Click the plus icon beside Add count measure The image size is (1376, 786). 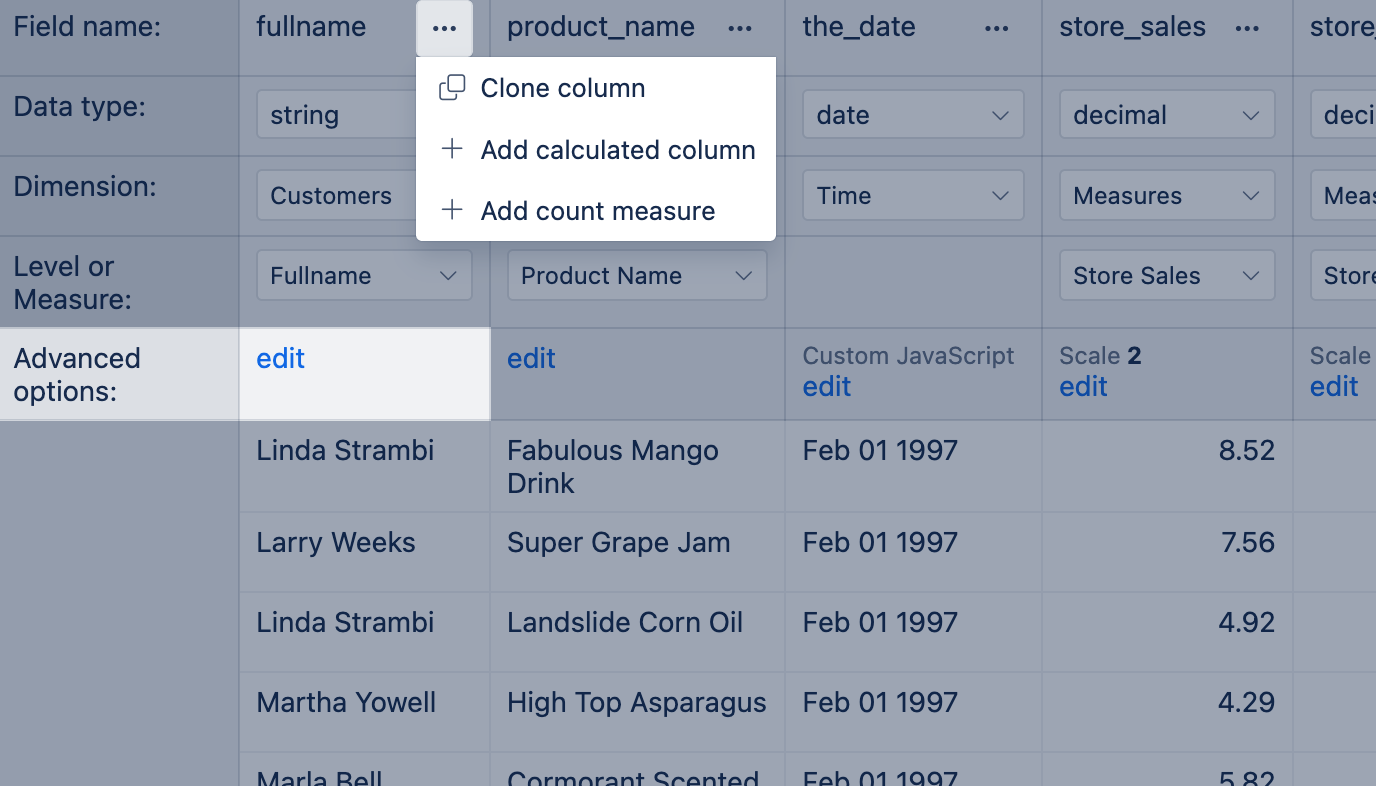452,211
